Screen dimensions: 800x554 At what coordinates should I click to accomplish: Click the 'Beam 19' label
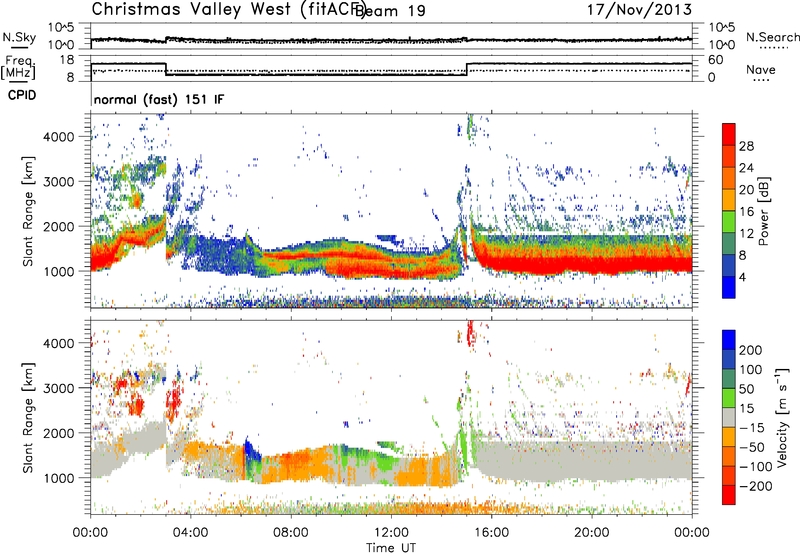pyautogui.click(x=390, y=10)
